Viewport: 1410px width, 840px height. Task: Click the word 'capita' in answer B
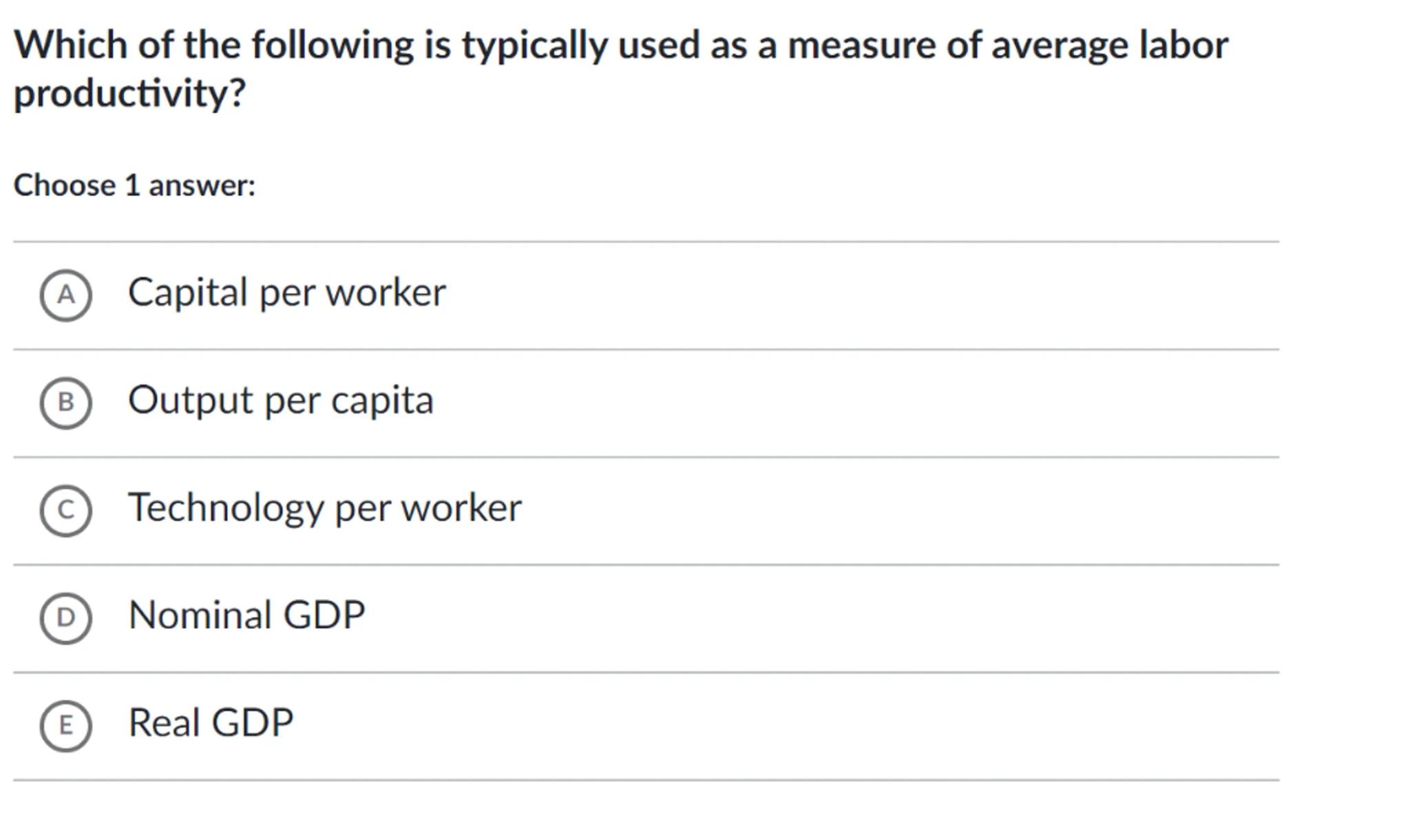[x=382, y=400]
